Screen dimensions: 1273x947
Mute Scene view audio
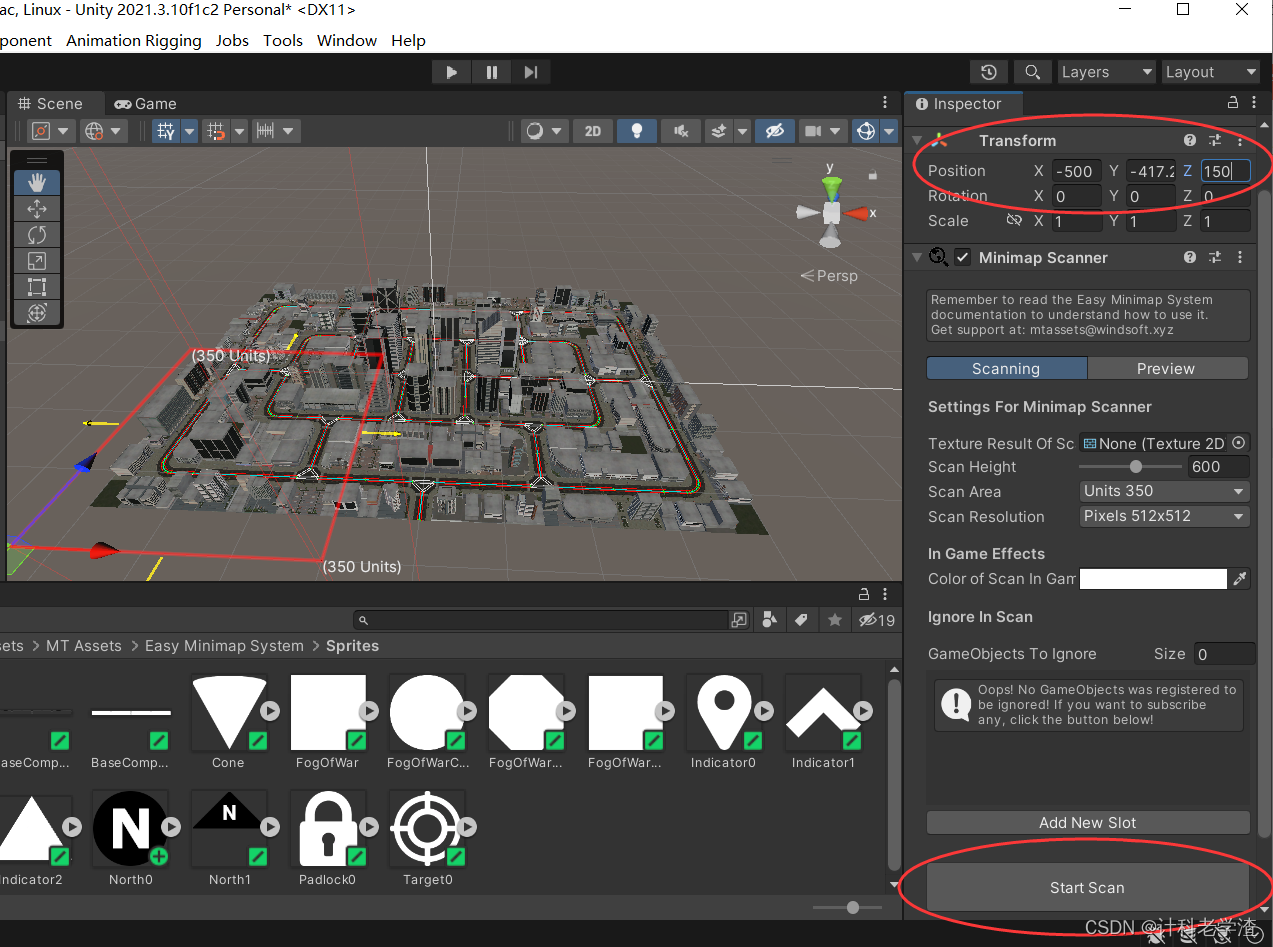pos(681,131)
